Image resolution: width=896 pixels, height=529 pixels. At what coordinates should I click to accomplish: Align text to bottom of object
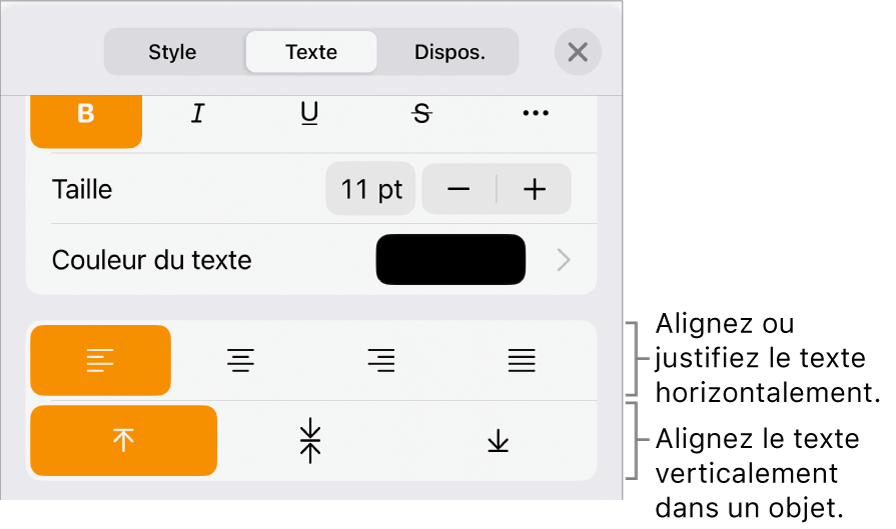tap(498, 440)
